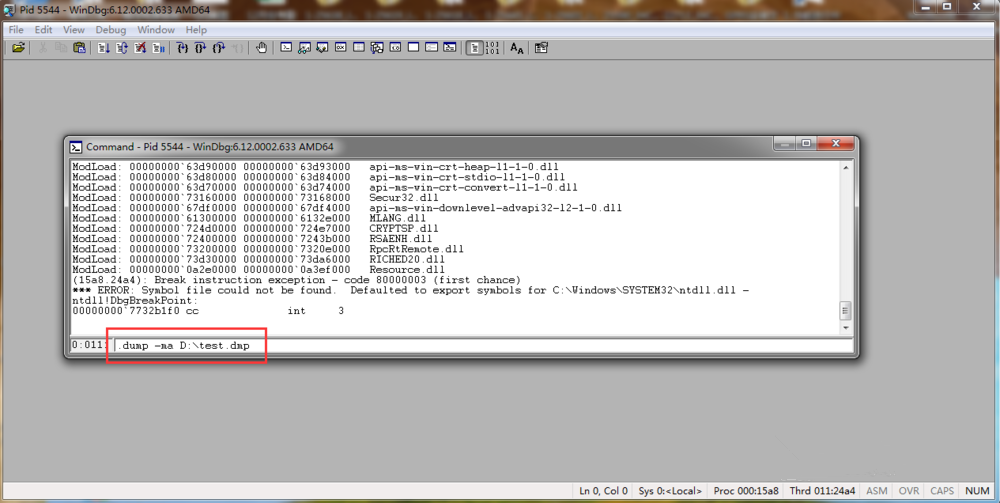Screen dimensions: 1000x503
Task: Open the Call Stack window icon
Action: pyautogui.click(x=377, y=48)
